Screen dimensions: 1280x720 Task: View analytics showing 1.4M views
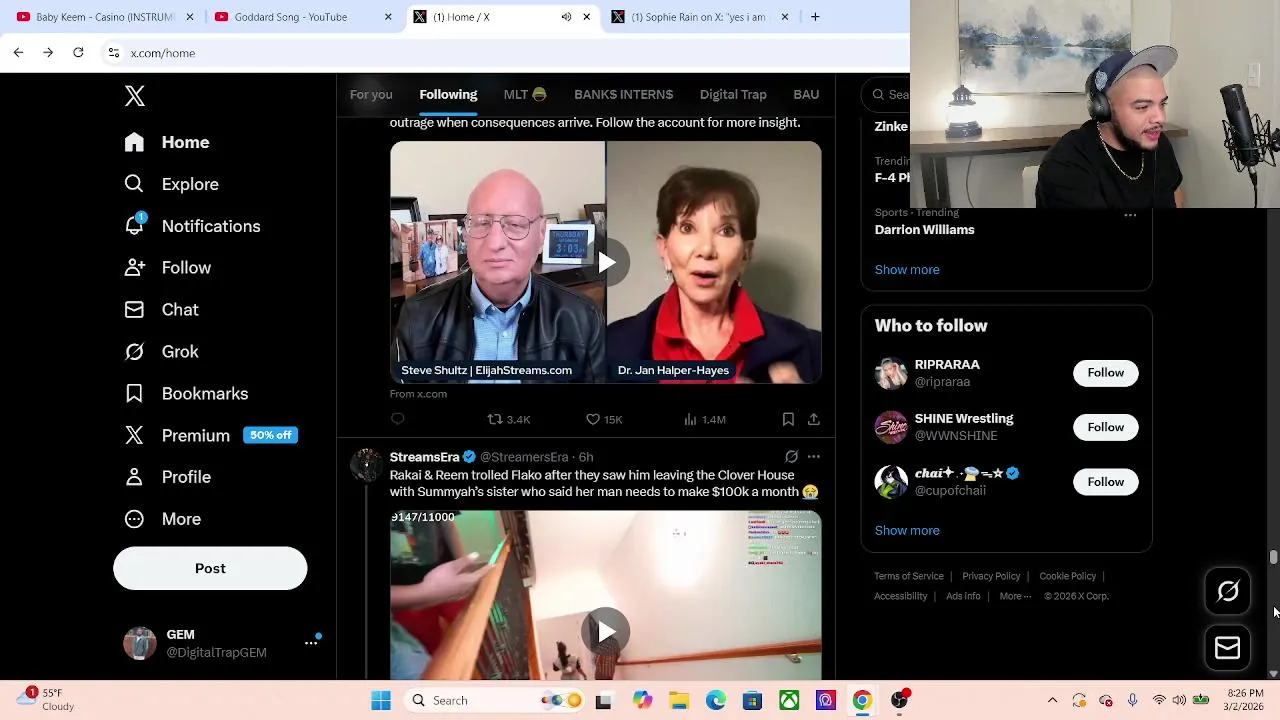[x=704, y=419]
